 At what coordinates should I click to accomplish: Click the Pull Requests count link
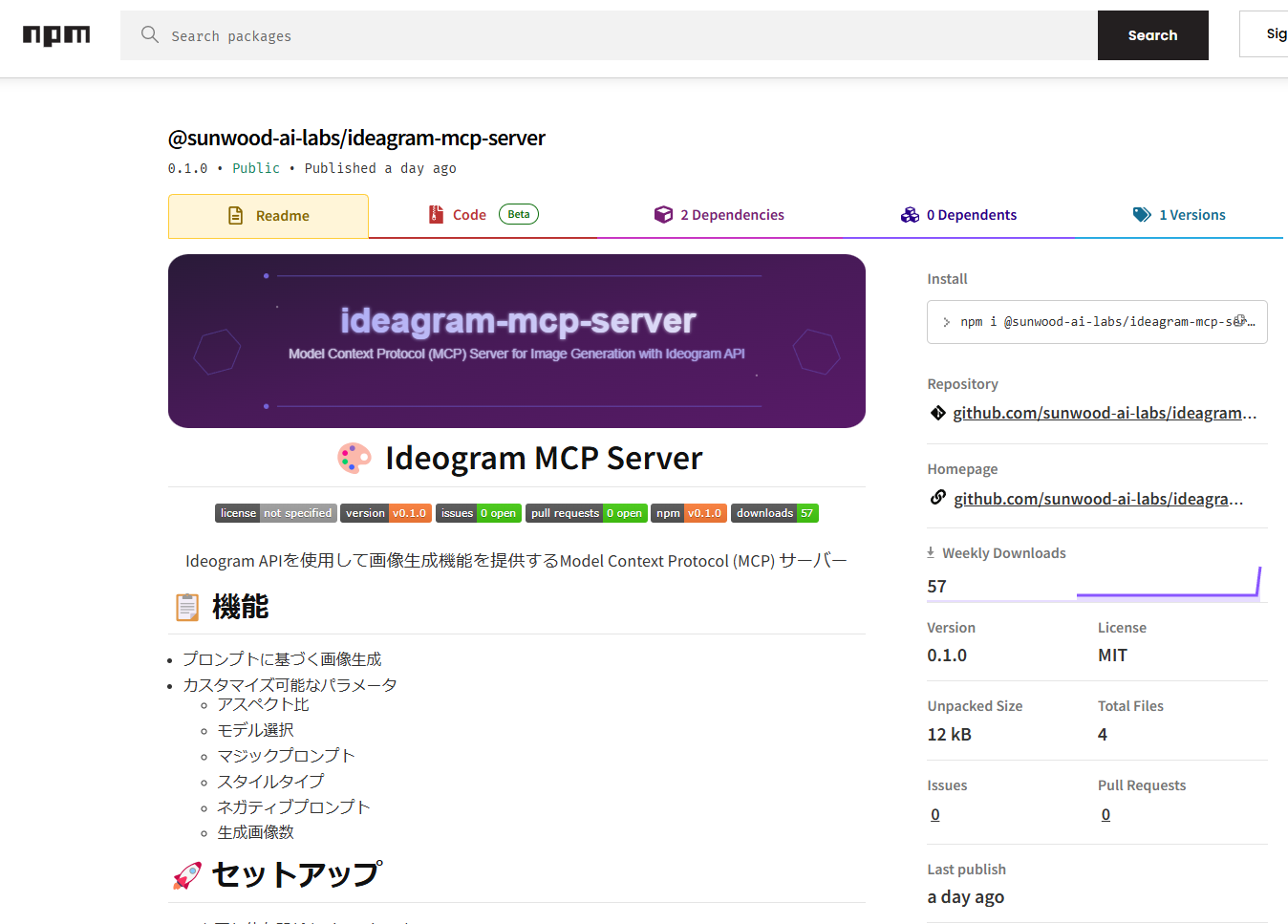tap(1106, 814)
